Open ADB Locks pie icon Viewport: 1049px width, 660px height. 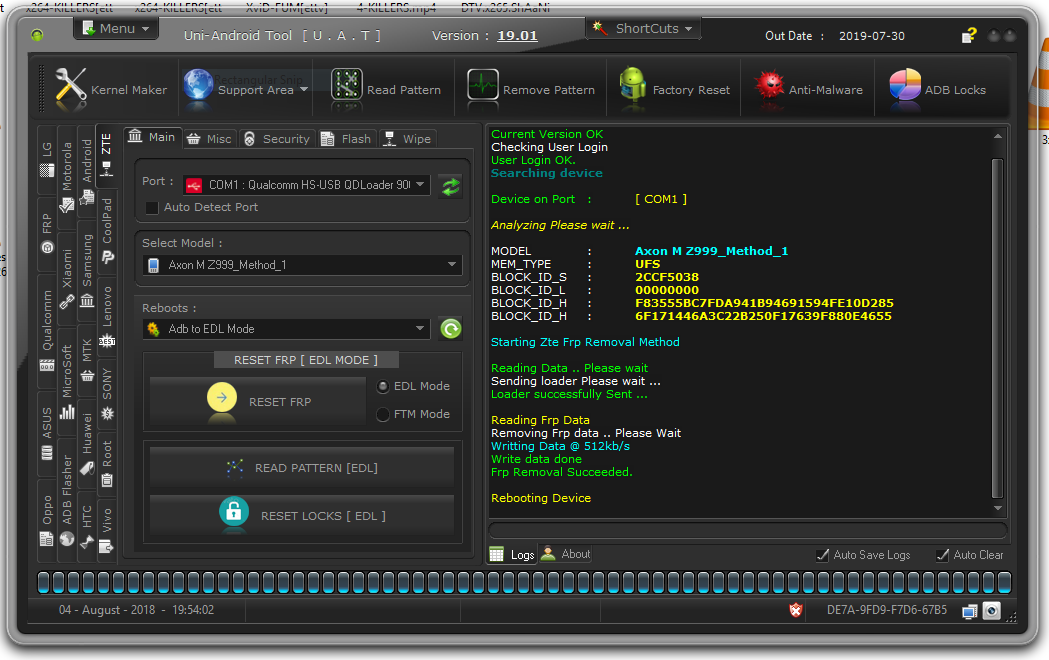point(904,86)
